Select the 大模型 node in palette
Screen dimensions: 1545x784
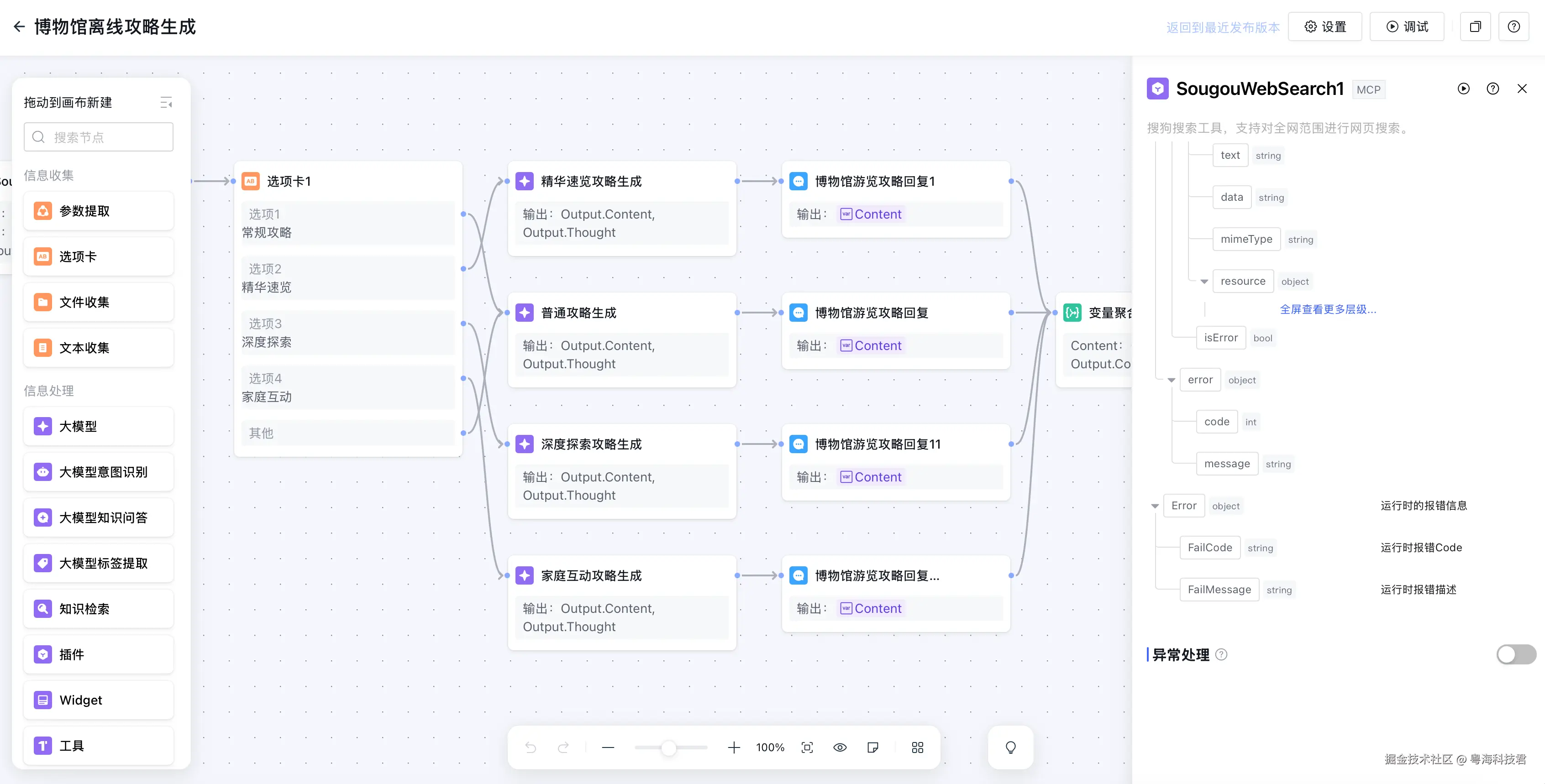[98, 426]
